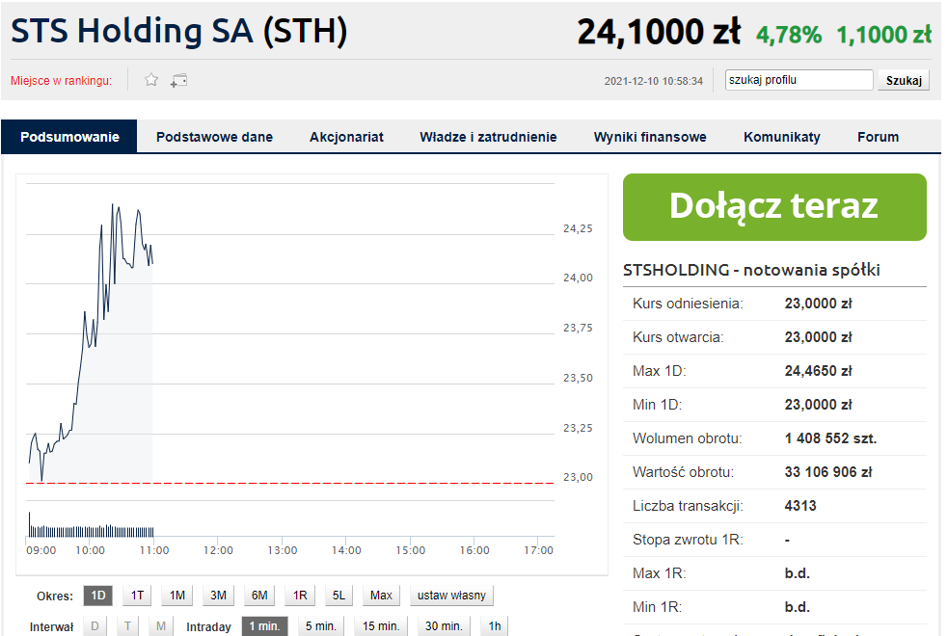
Task: Add to portfolio with the wallet plus icon
Action: pyautogui.click(x=179, y=80)
